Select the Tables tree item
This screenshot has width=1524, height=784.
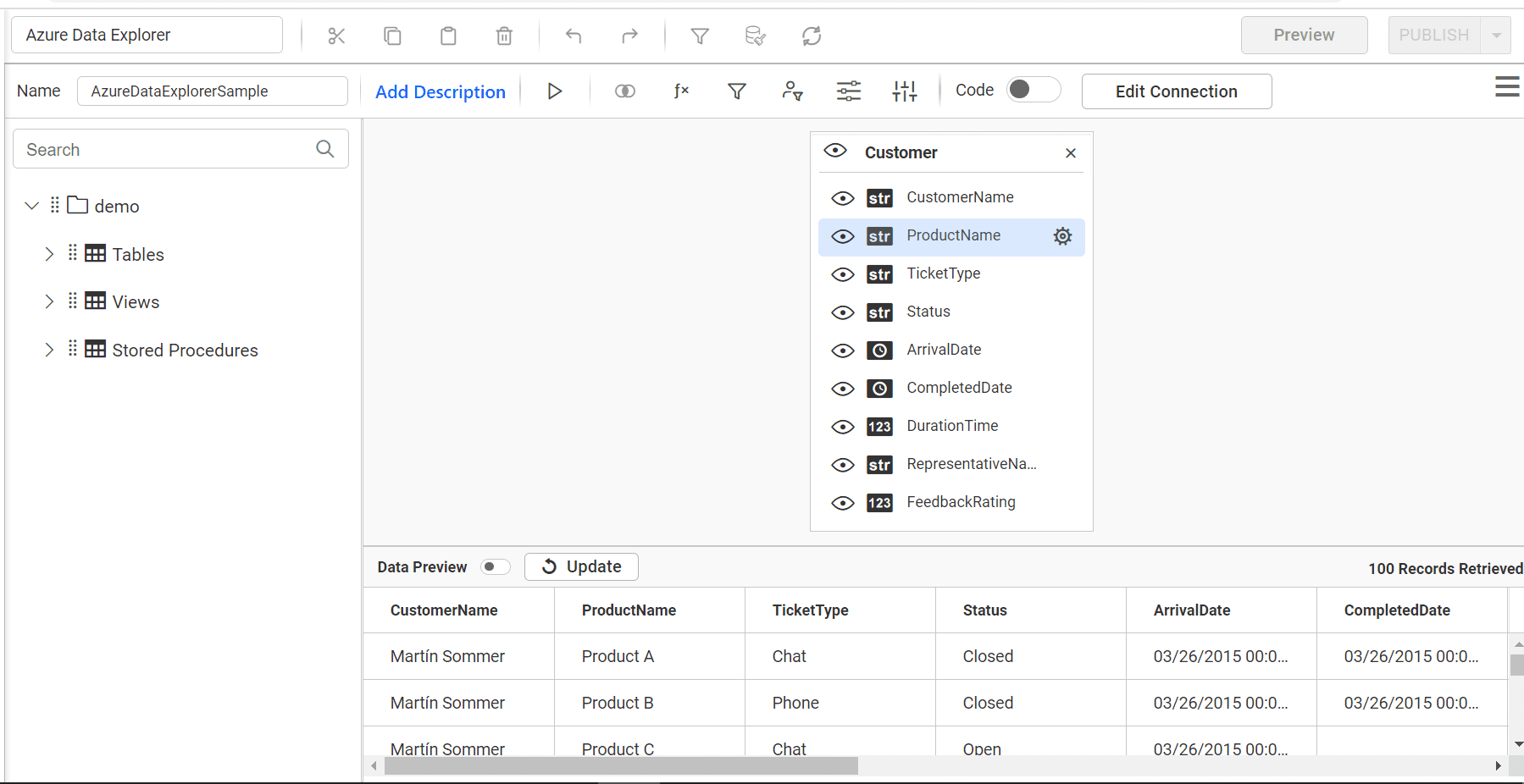[138, 254]
